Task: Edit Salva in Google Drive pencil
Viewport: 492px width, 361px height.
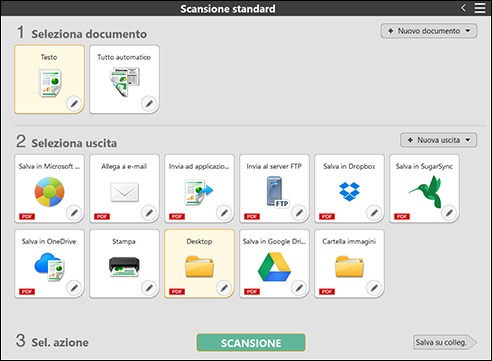Action: click(299, 287)
